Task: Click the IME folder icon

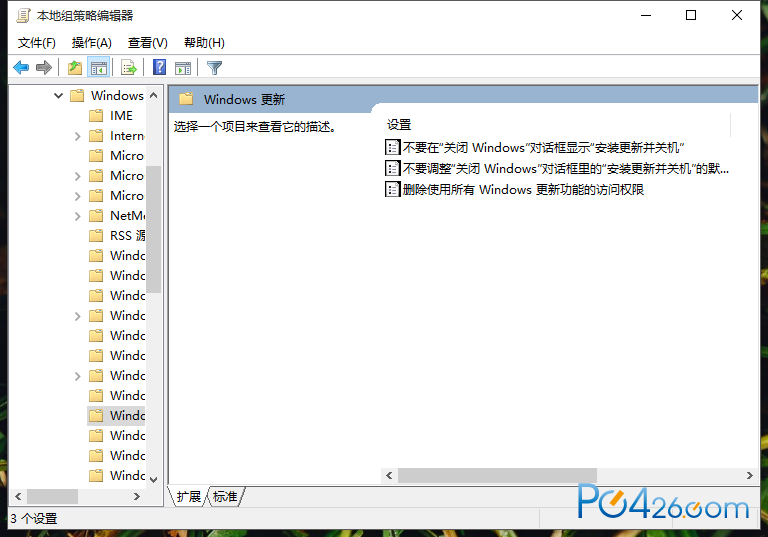Action: 96,116
